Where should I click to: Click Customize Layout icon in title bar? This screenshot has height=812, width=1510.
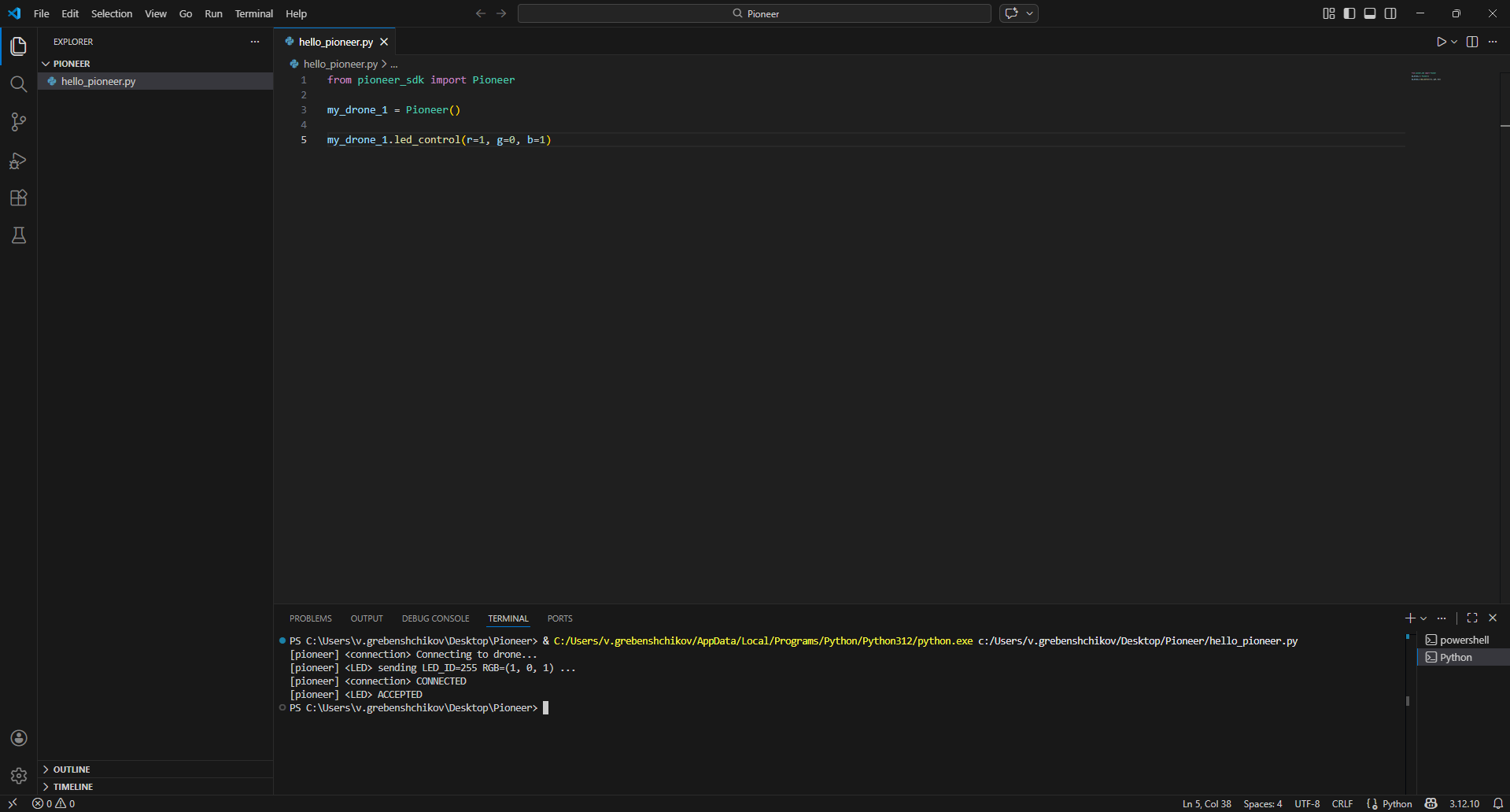click(1329, 13)
